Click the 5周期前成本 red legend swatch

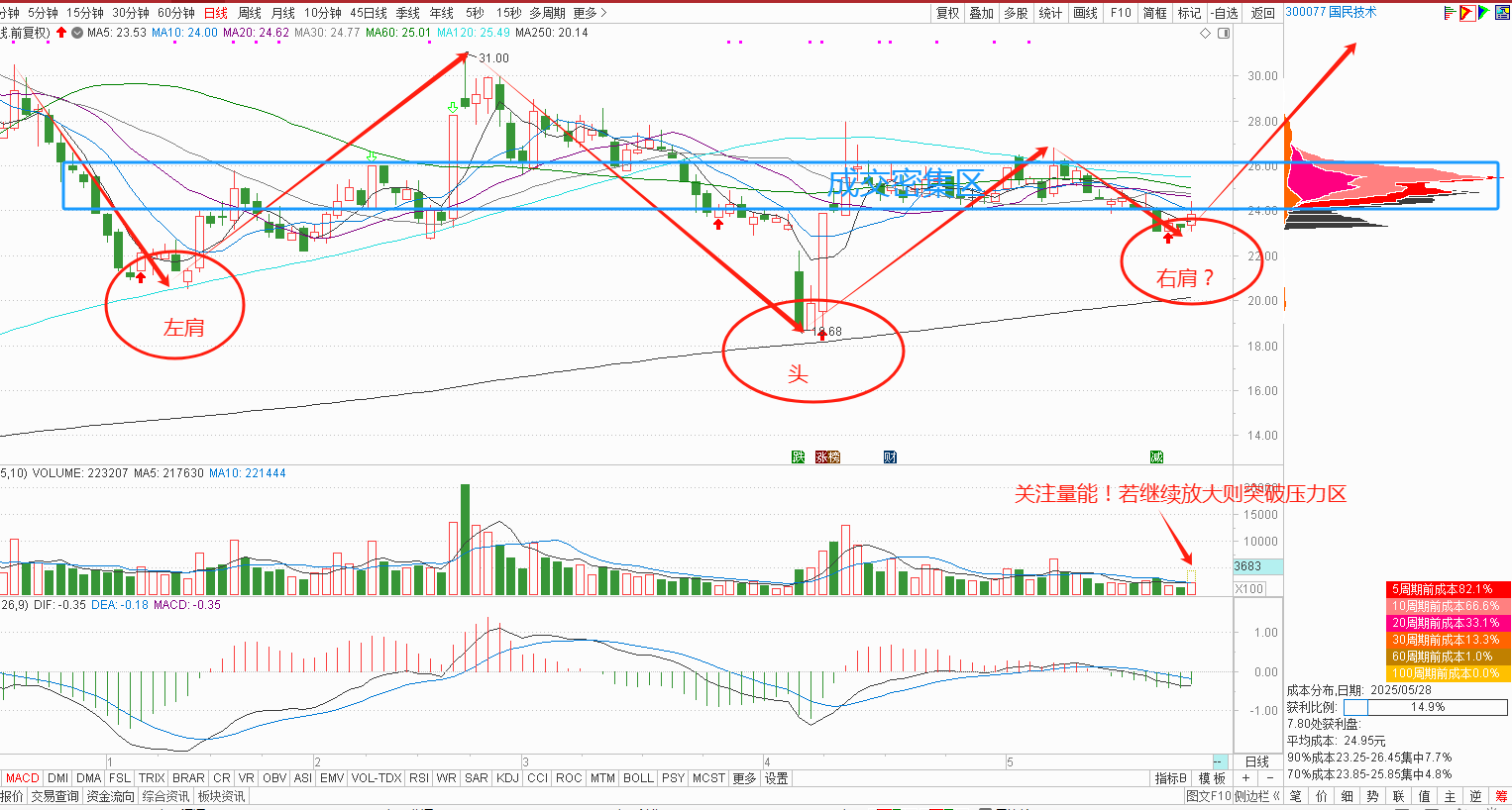click(x=1448, y=589)
